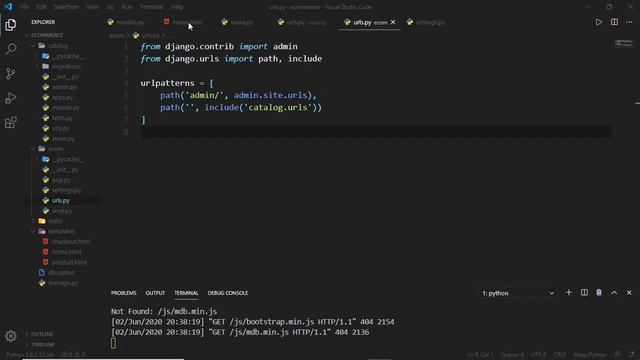Open the Edit menu
The height and width of the screenshot is (360, 640).
point(41,7)
